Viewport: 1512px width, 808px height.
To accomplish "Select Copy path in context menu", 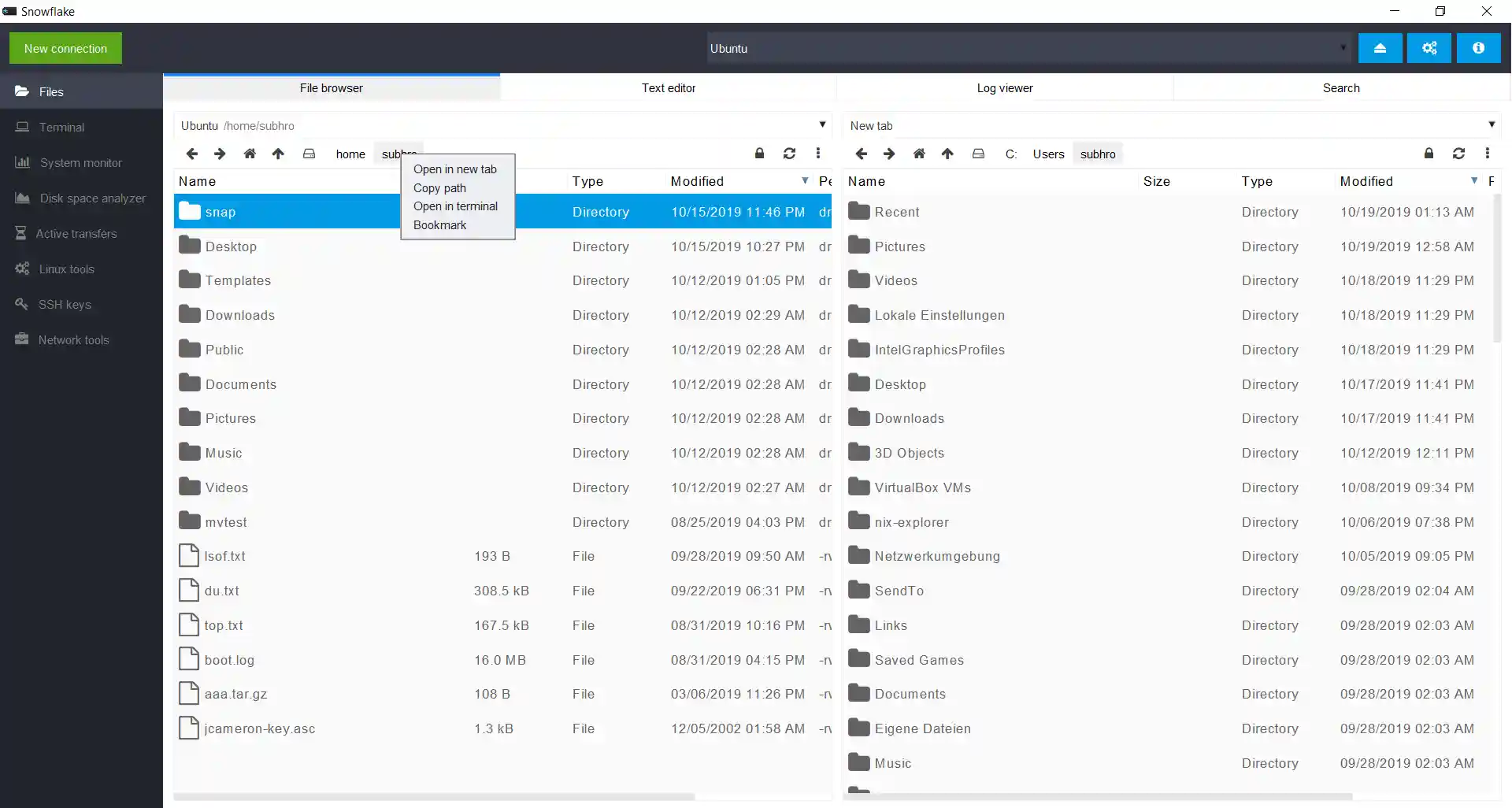I will coord(439,188).
